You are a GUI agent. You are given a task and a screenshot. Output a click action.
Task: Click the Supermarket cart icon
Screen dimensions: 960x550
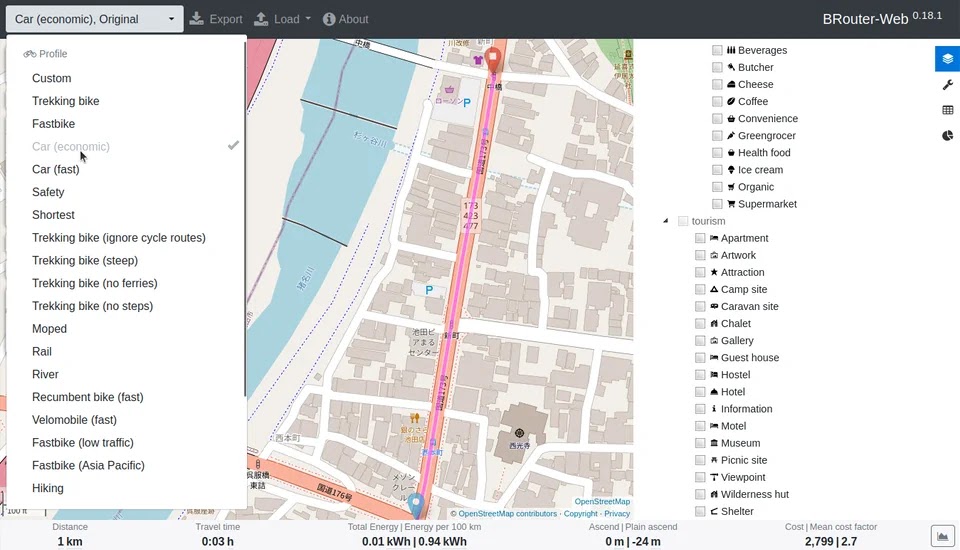[x=731, y=204]
